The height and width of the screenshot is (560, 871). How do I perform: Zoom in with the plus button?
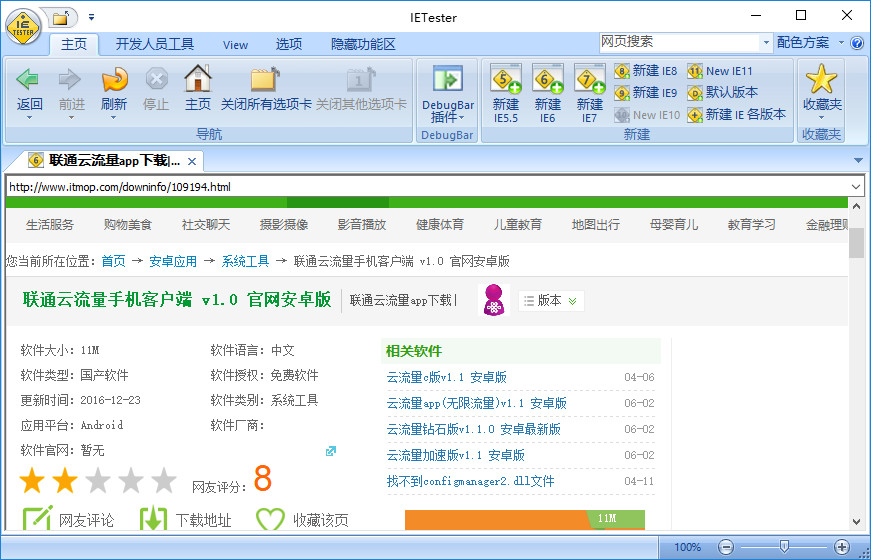pyautogui.click(x=842, y=547)
